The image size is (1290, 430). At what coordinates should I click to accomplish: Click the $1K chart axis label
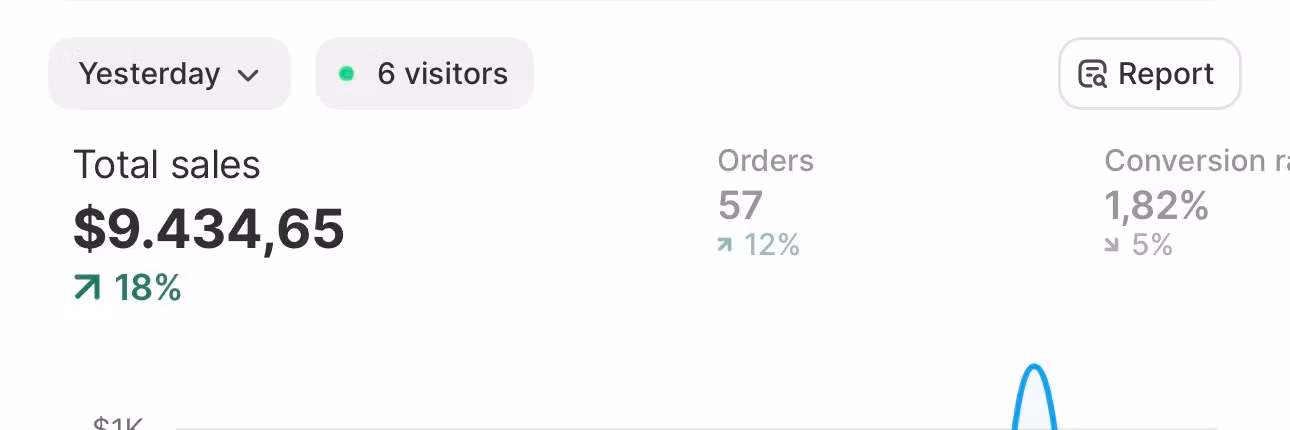(x=118, y=425)
